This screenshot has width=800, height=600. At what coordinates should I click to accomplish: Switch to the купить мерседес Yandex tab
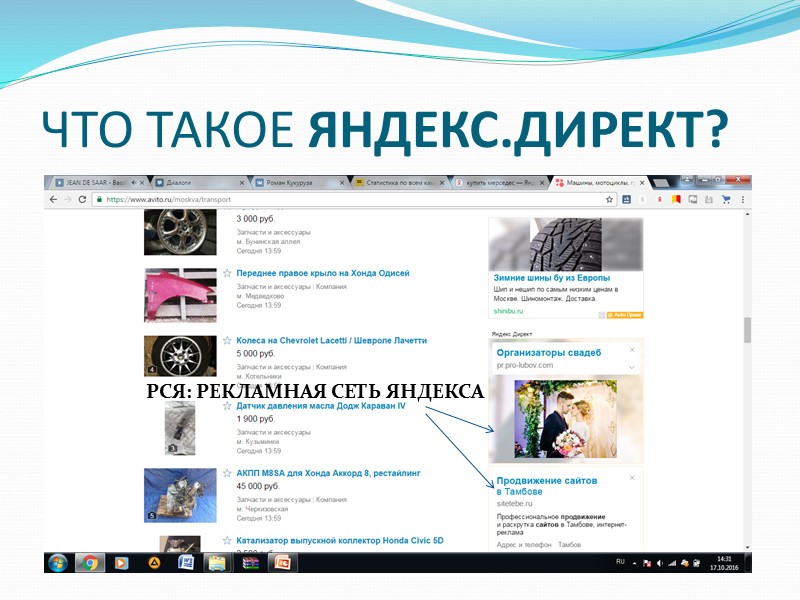[499, 182]
